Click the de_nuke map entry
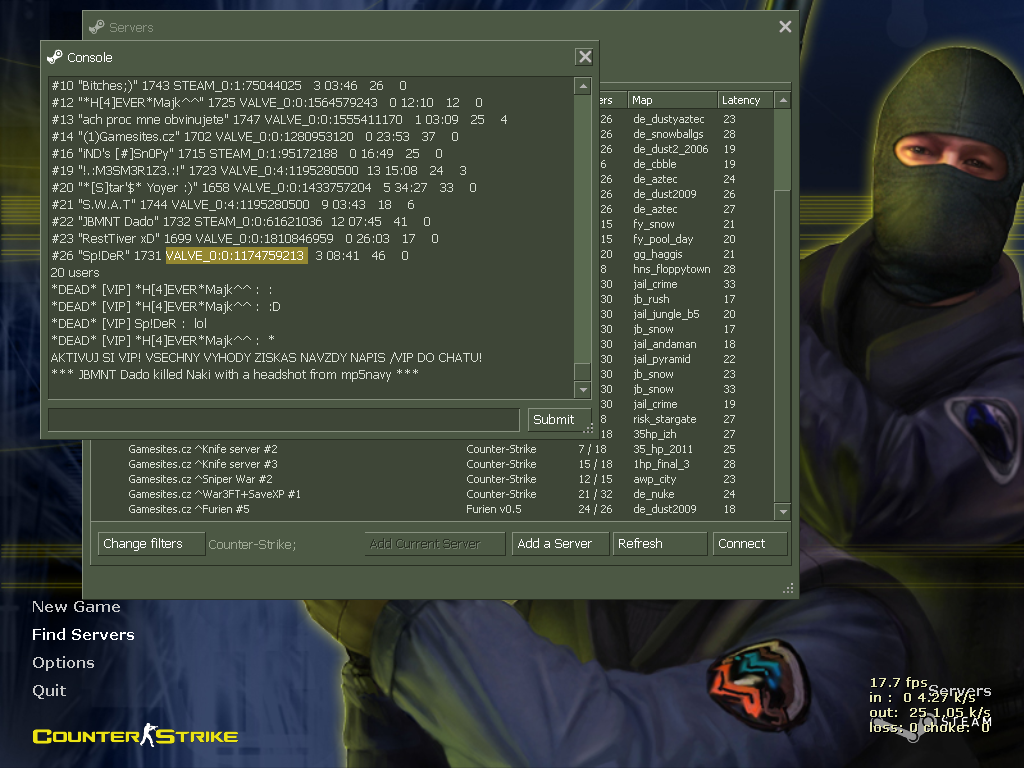Image resolution: width=1024 pixels, height=768 pixels. pyautogui.click(x=654, y=495)
